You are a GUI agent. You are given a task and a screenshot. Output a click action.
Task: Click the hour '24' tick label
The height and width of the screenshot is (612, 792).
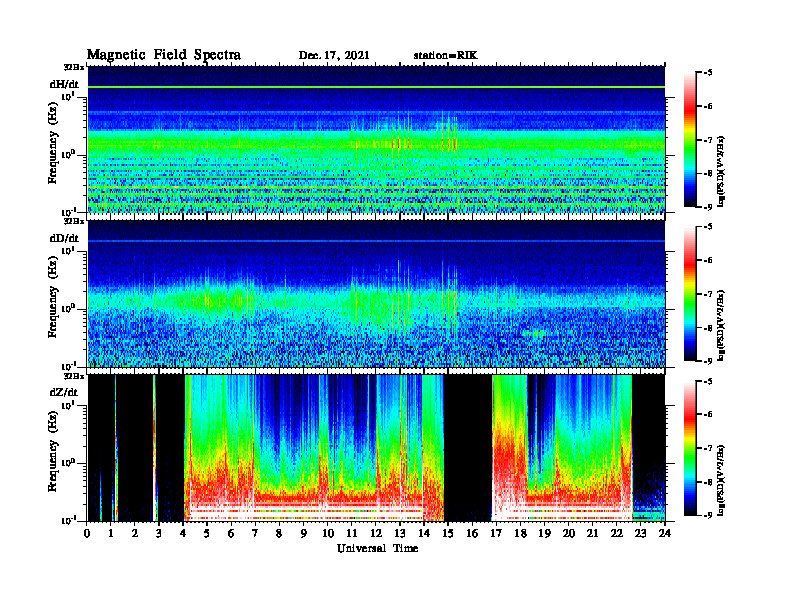[x=665, y=533]
